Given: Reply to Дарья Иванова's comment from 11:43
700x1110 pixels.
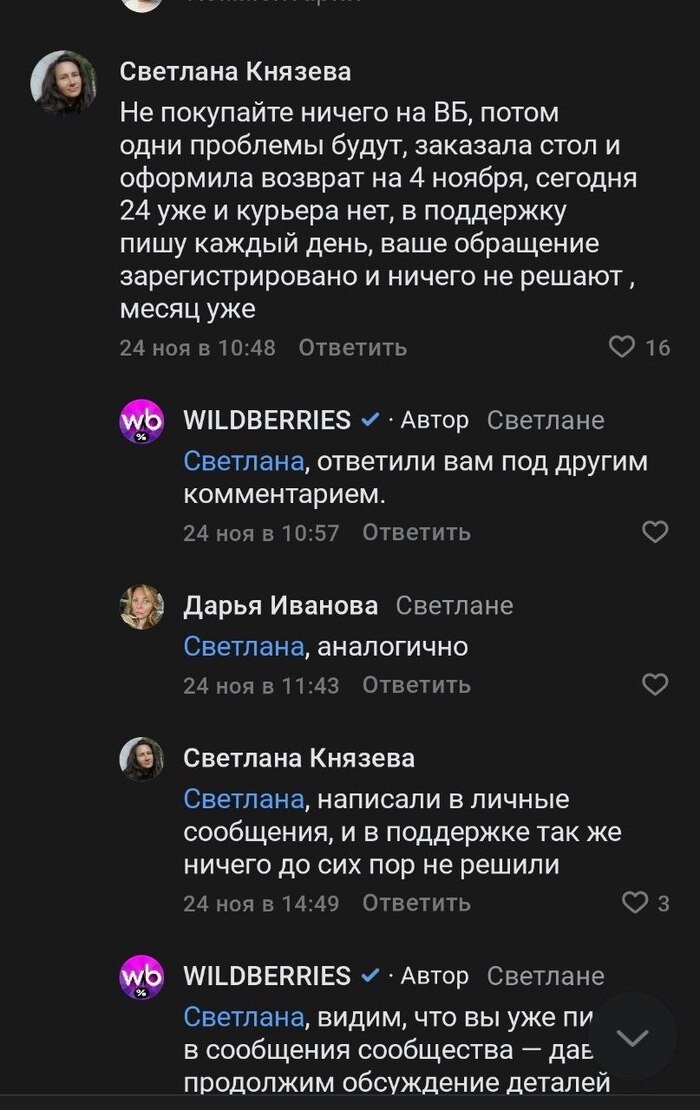Looking at the screenshot, I should (x=416, y=686).
